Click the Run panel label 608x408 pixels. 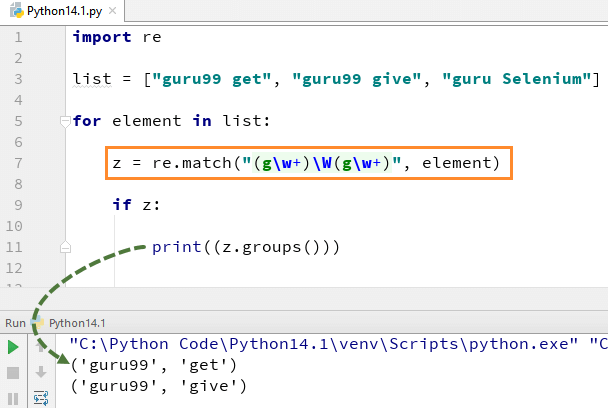tap(15, 323)
